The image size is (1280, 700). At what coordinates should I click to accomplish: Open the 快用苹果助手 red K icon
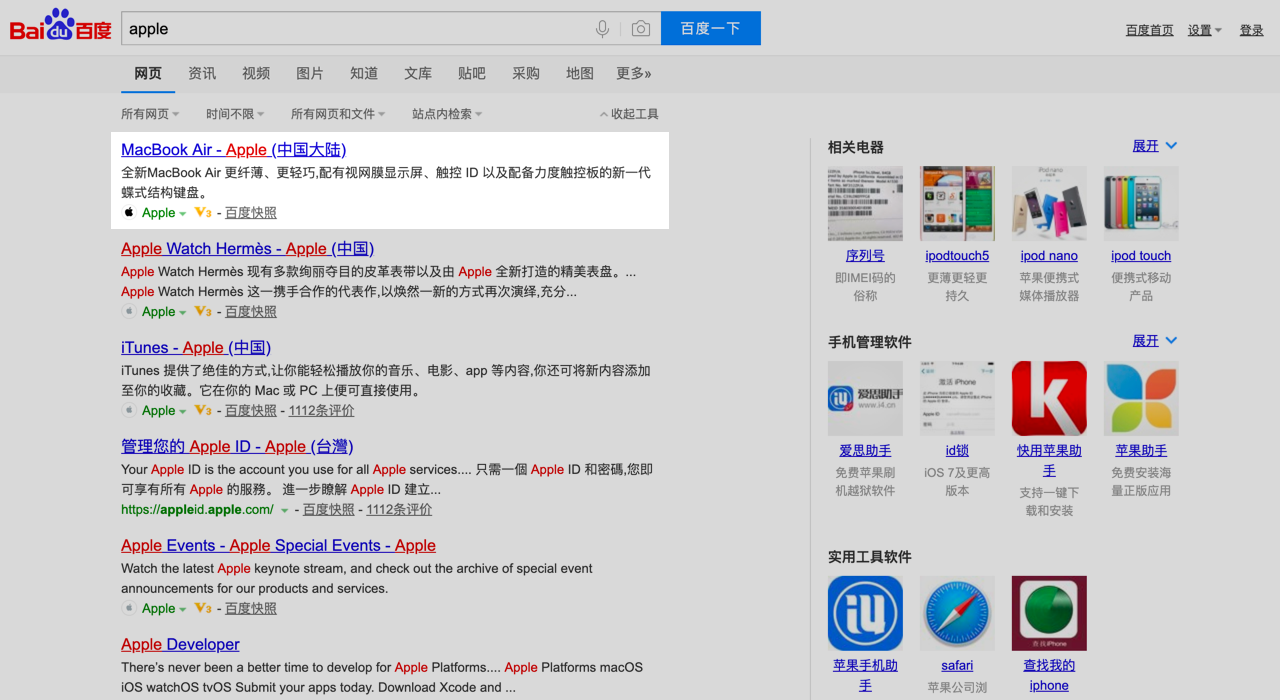pyautogui.click(x=1049, y=398)
